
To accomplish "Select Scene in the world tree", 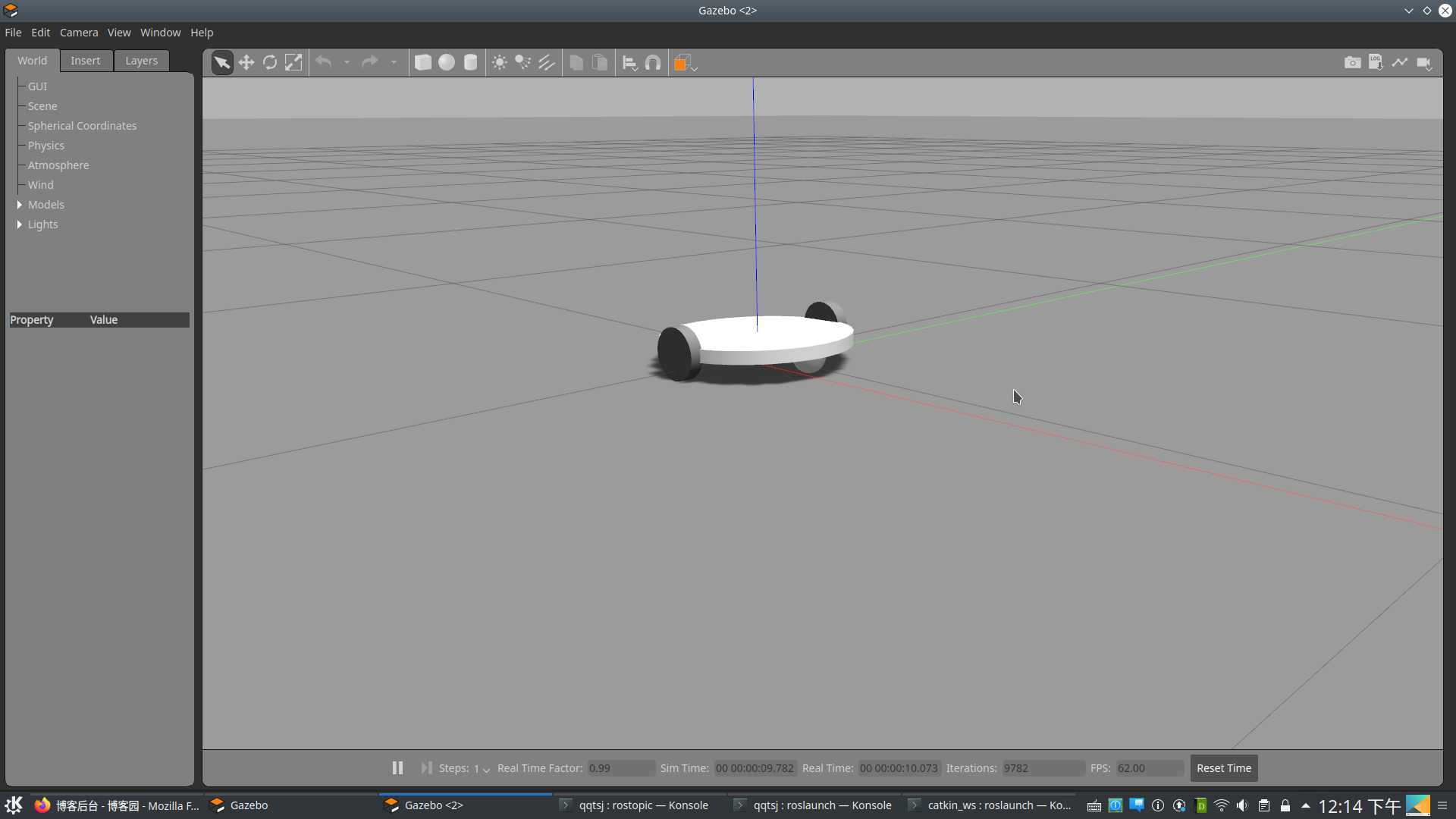I will coord(42,106).
